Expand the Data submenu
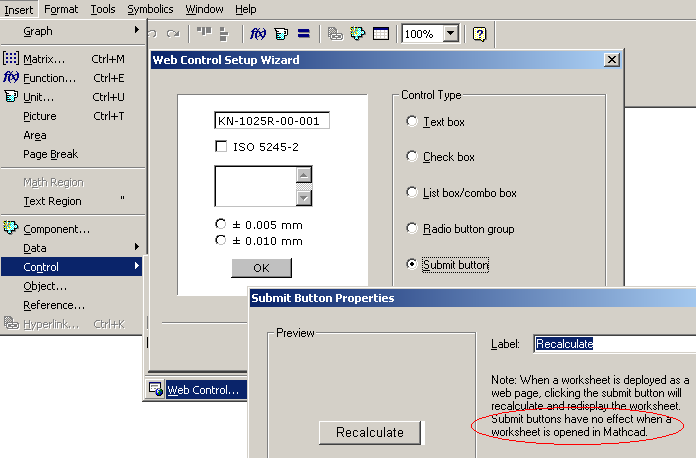 coord(73,248)
